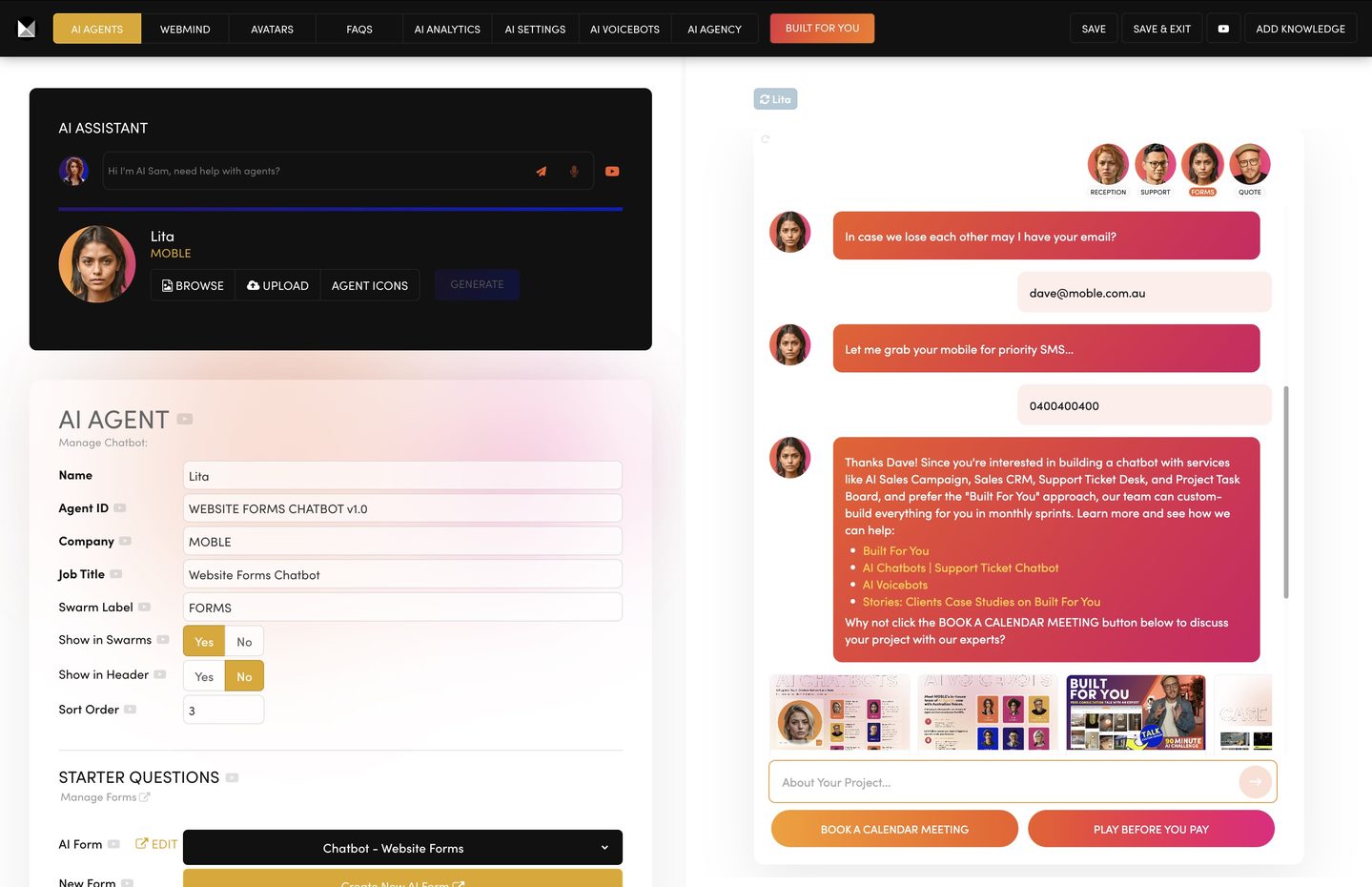The image size is (1372, 887).
Task: Set Show in Swarms to Yes
Action: 204,642
